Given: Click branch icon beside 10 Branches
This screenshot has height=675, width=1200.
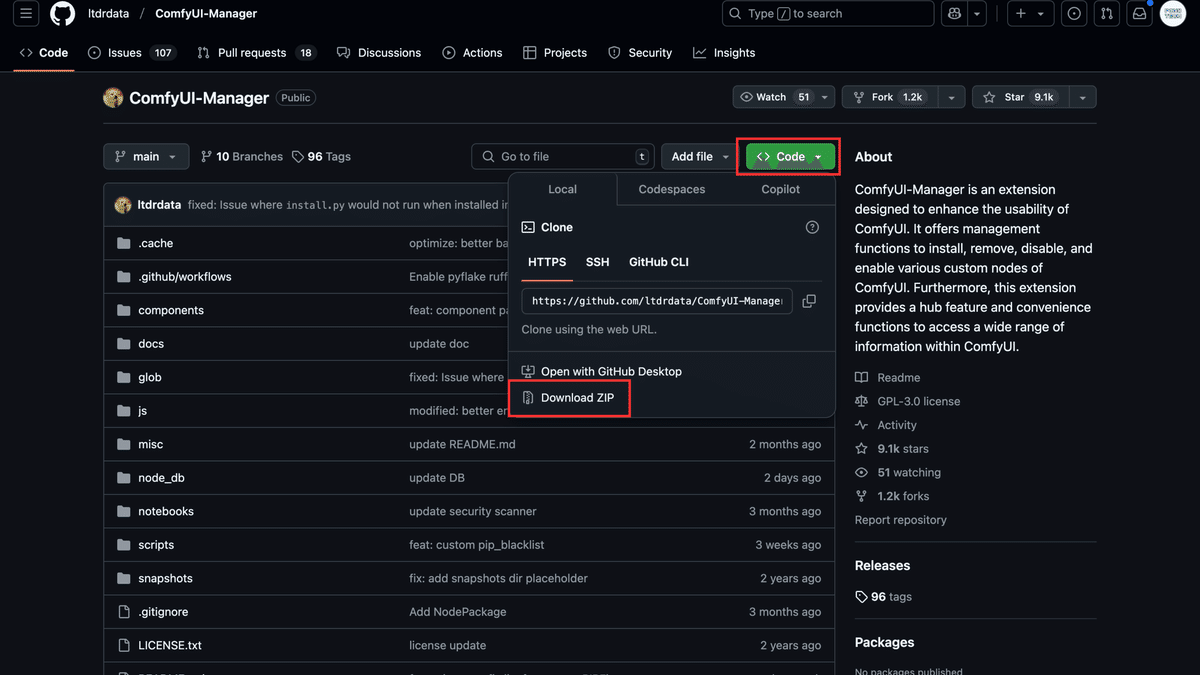Looking at the screenshot, I should [x=206, y=157].
